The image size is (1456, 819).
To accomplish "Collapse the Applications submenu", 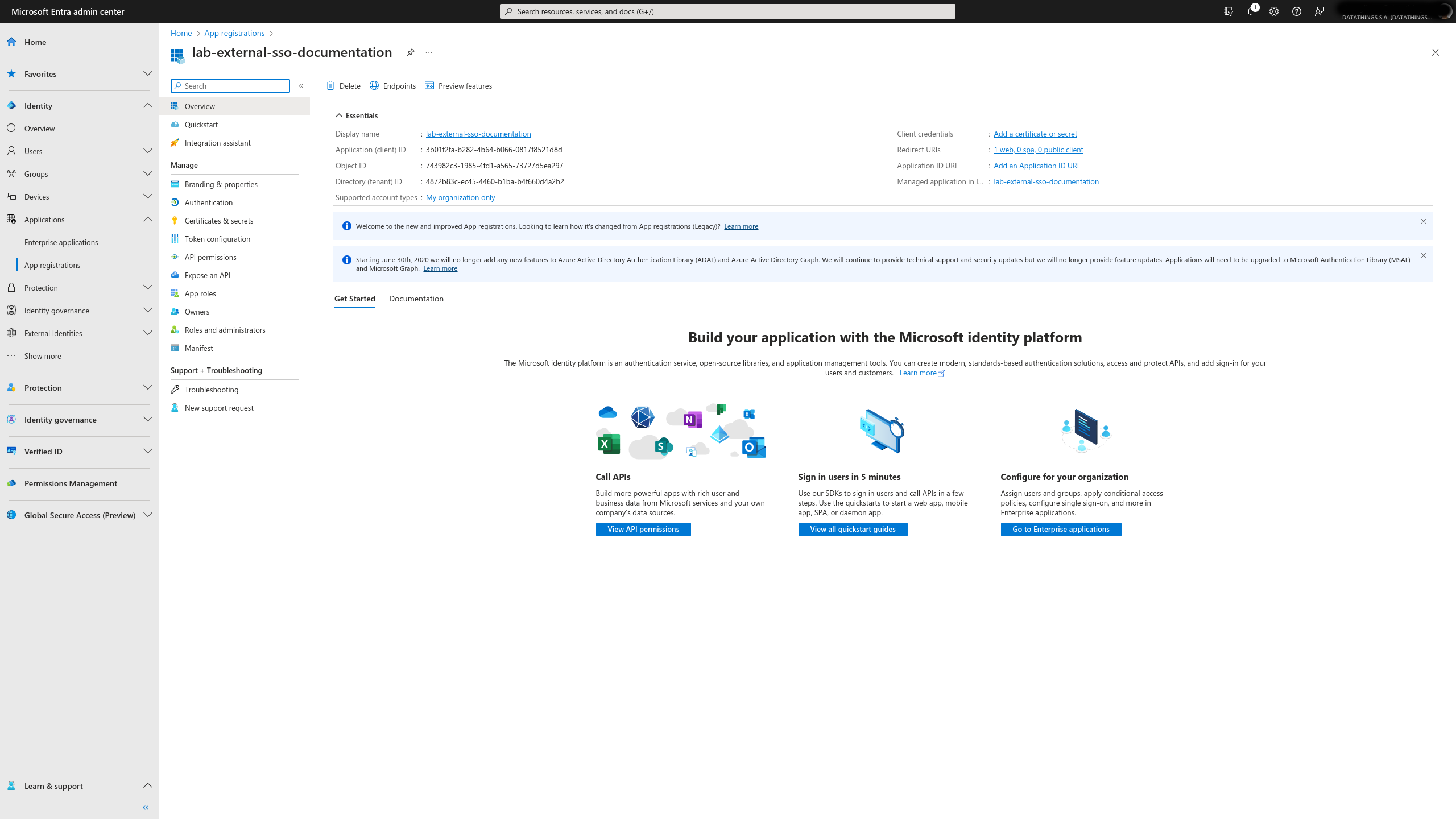I will (x=148, y=219).
